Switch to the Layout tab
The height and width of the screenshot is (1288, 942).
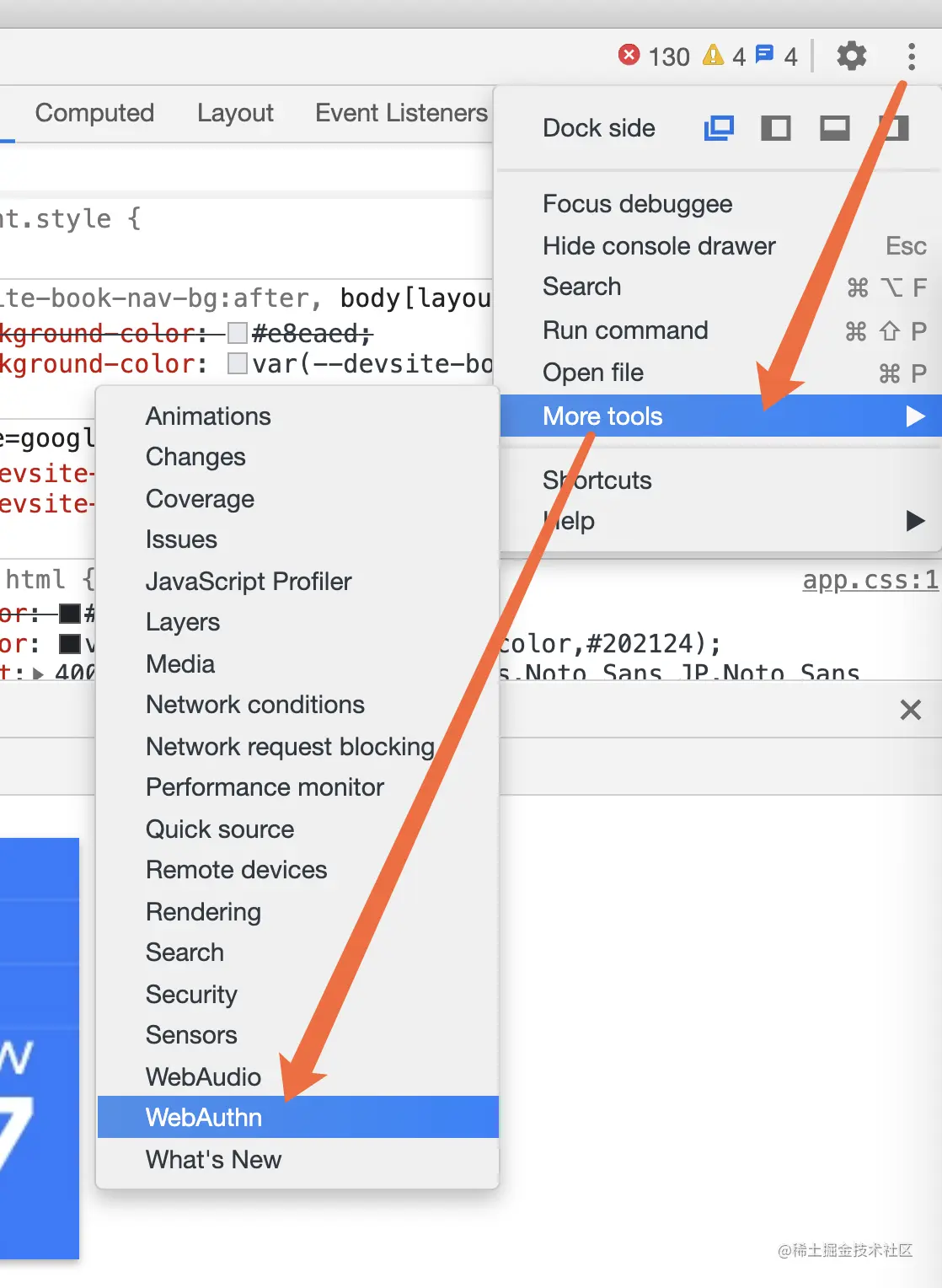235,113
